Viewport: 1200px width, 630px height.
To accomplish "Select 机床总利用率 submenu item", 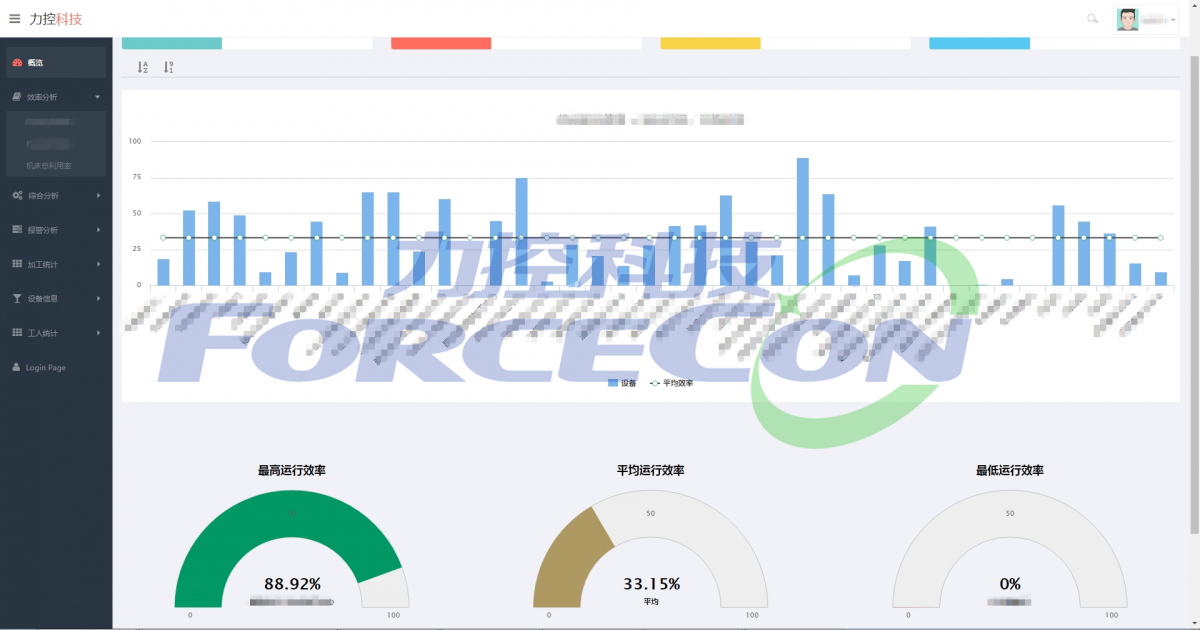I will [49, 165].
